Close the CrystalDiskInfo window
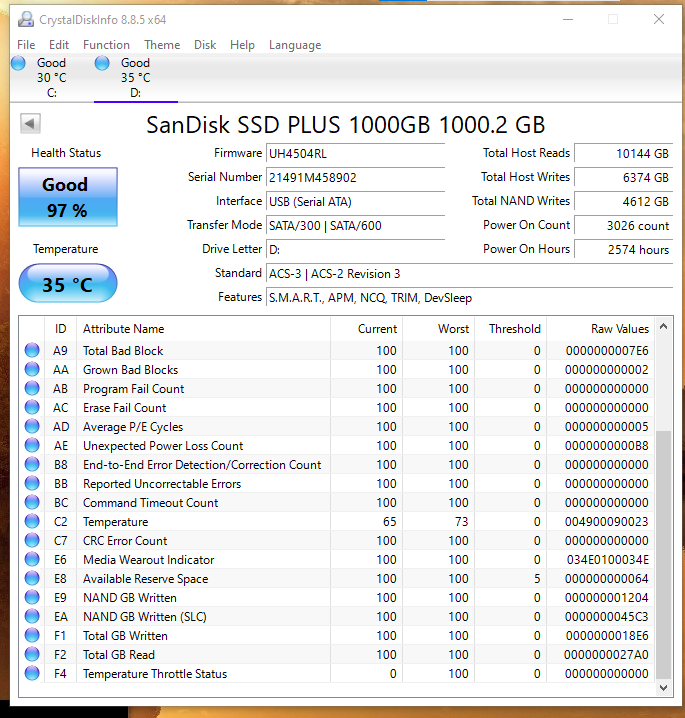This screenshot has height=718, width=685. [x=658, y=19]
